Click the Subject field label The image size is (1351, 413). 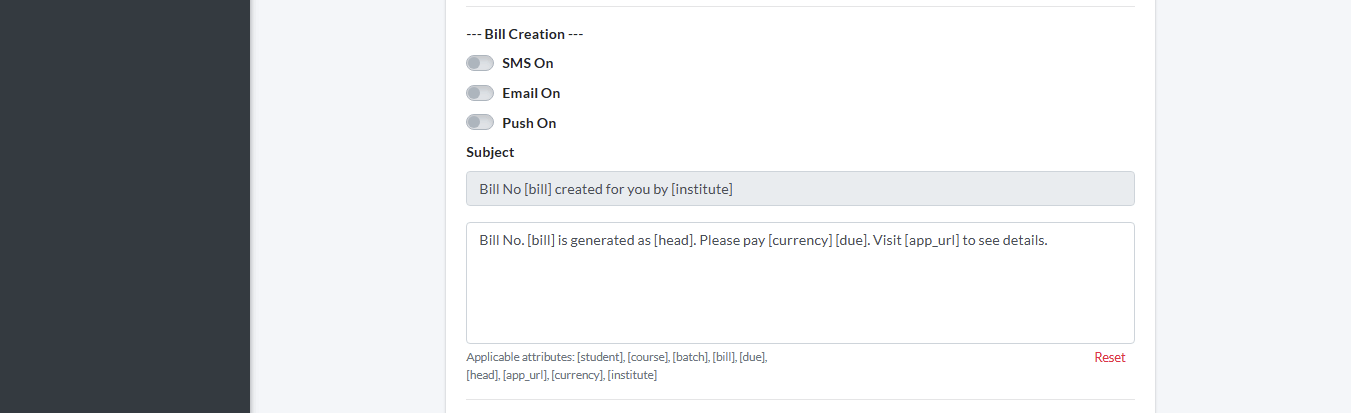[x=490, y=153]
